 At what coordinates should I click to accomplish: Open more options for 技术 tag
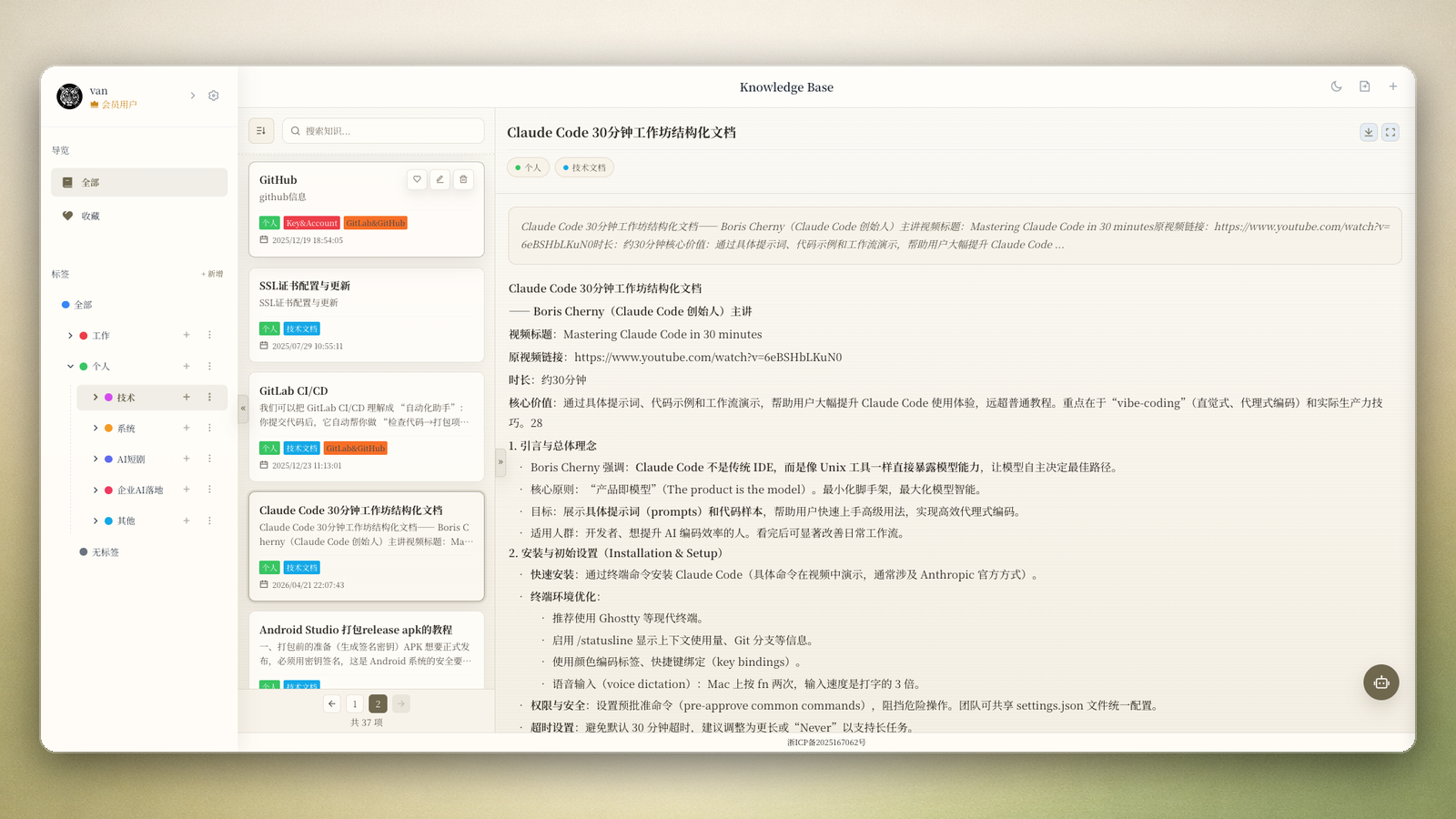coord(209,397)
